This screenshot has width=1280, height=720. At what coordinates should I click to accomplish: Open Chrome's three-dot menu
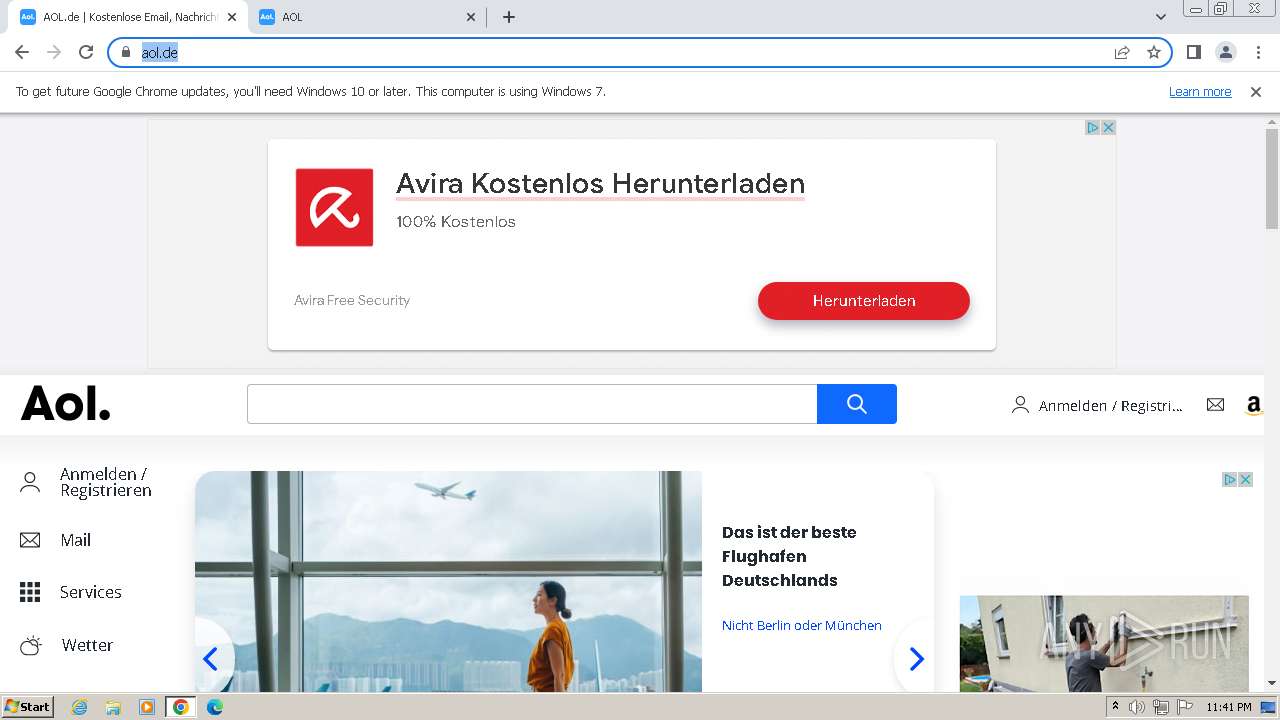point(1258,52)
